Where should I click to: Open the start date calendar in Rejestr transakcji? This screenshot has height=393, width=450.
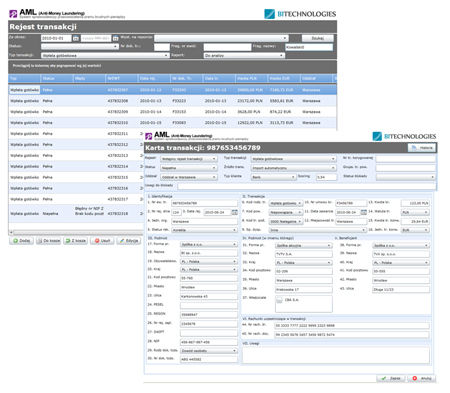click(x=76, y=38)
